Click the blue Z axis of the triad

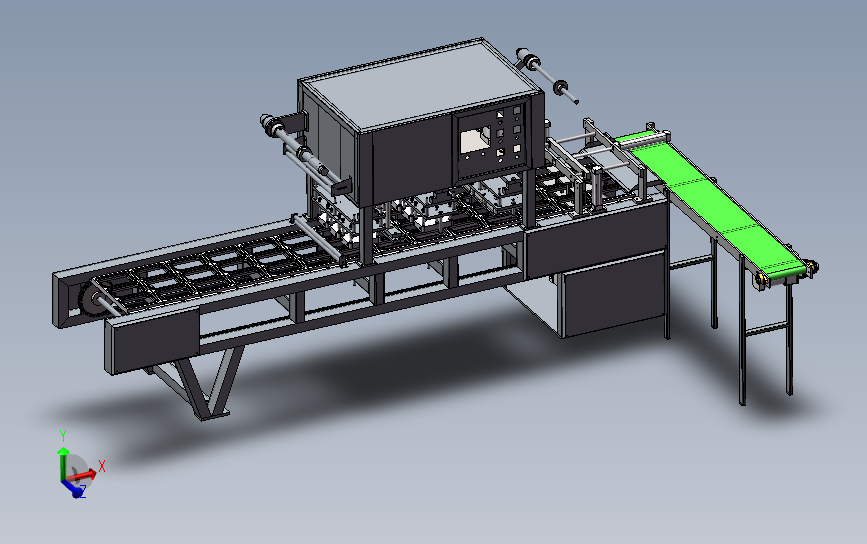72,488
